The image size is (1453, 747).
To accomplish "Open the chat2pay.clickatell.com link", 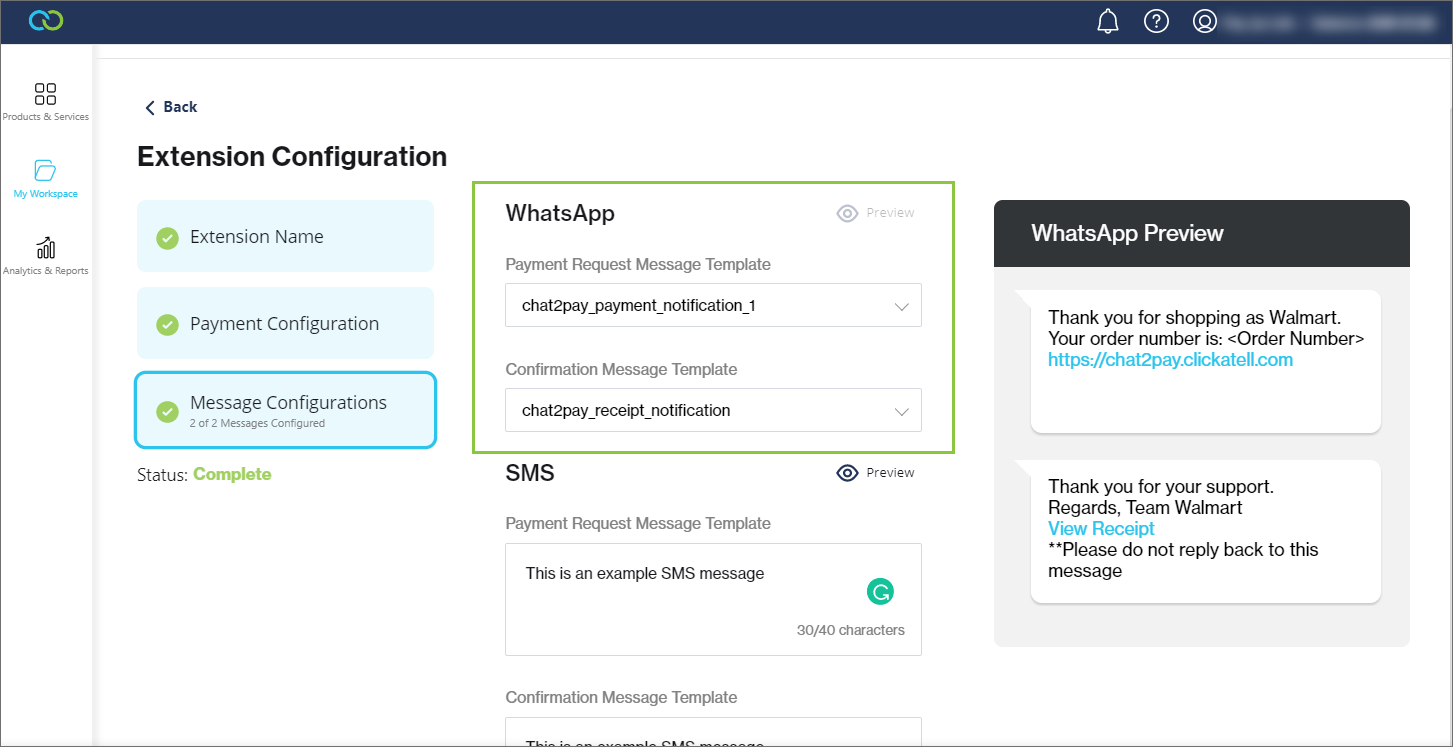I will (x=1170, y=360).
